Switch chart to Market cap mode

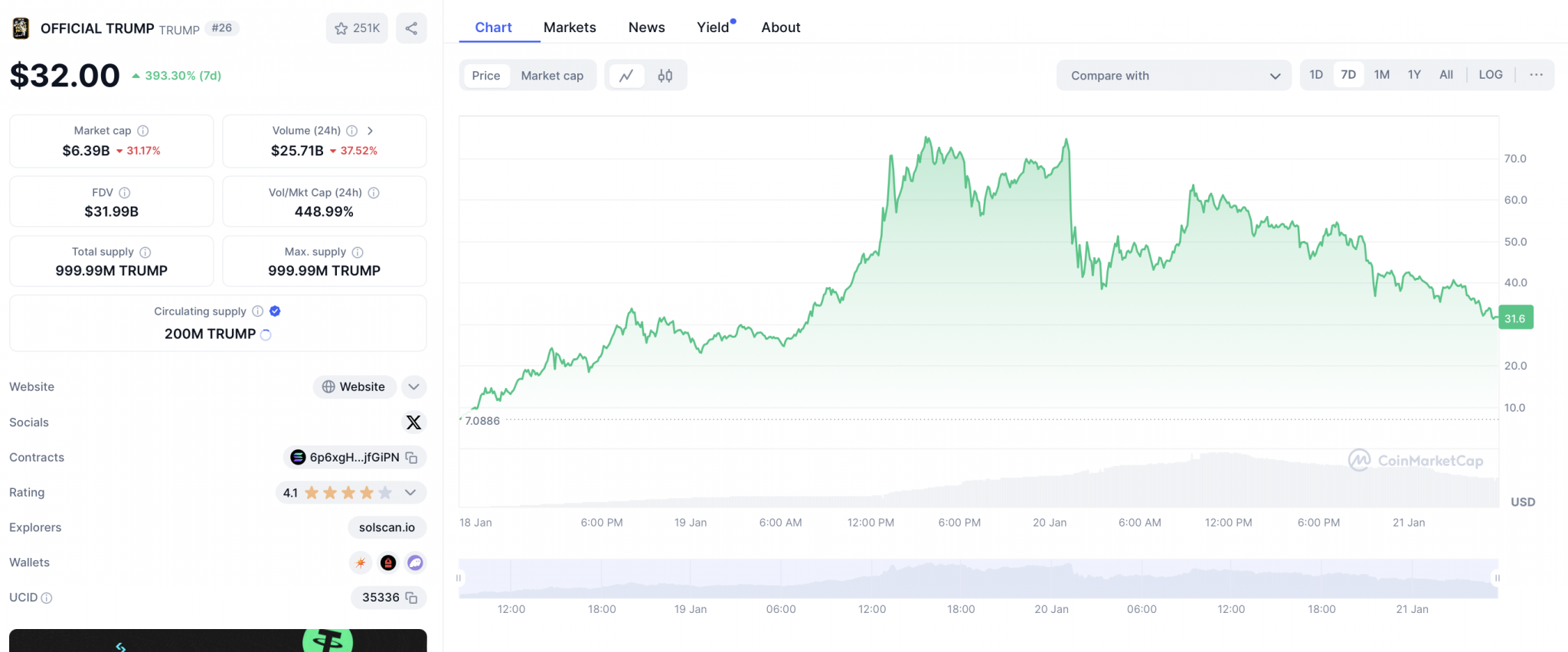click(552, 76)
